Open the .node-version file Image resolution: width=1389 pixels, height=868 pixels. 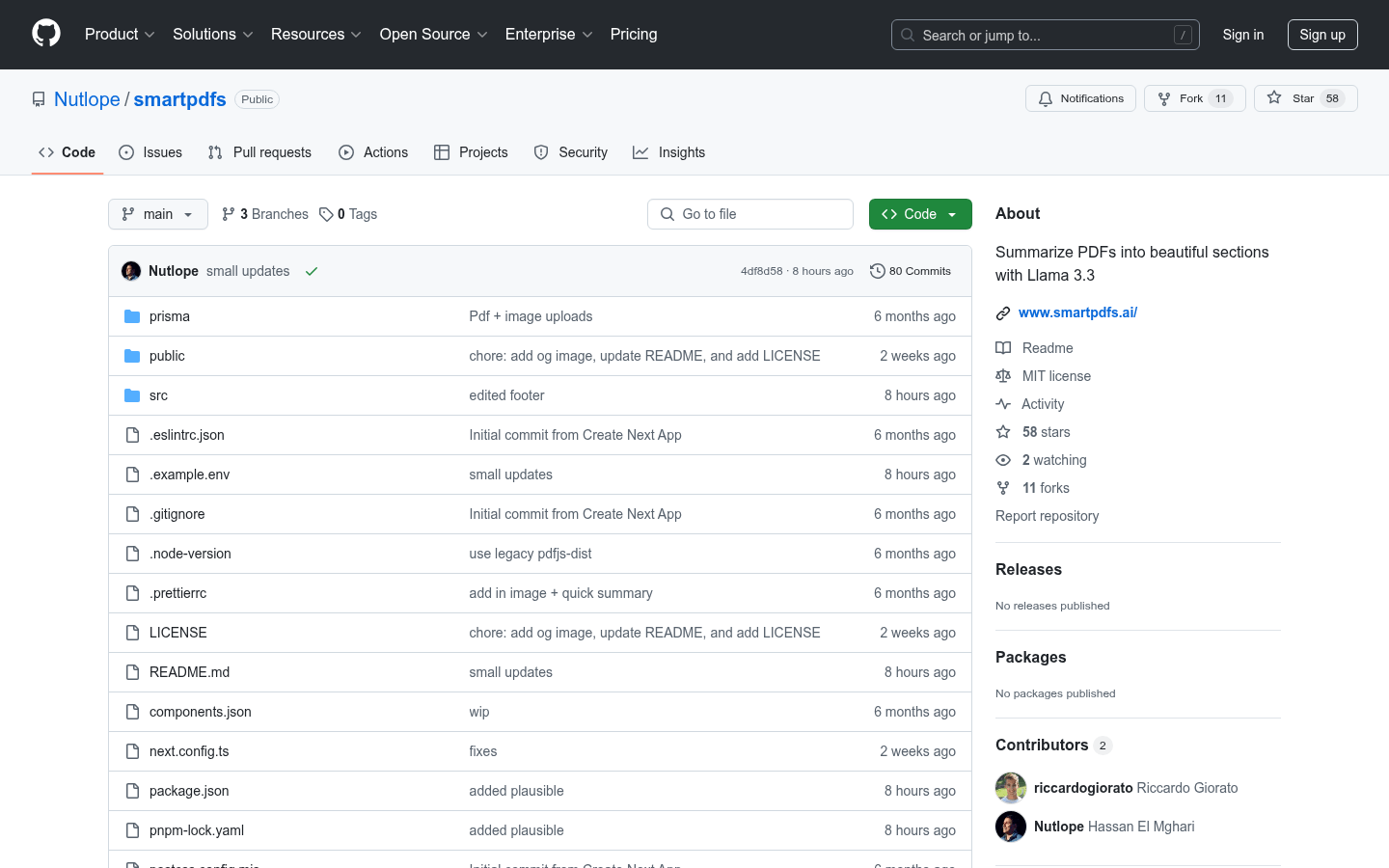tap(190, 554)
